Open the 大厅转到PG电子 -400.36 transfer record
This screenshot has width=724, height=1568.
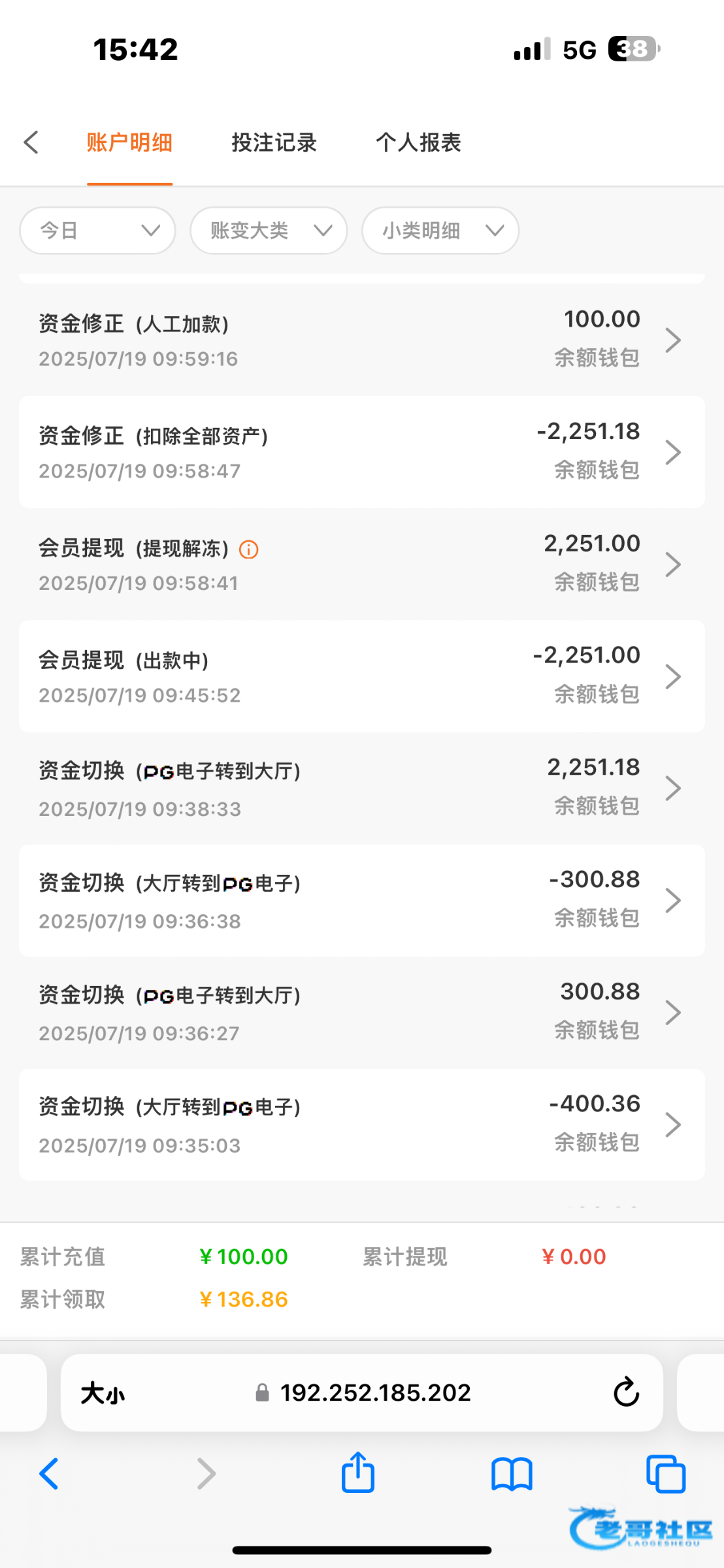(361, 1124)
